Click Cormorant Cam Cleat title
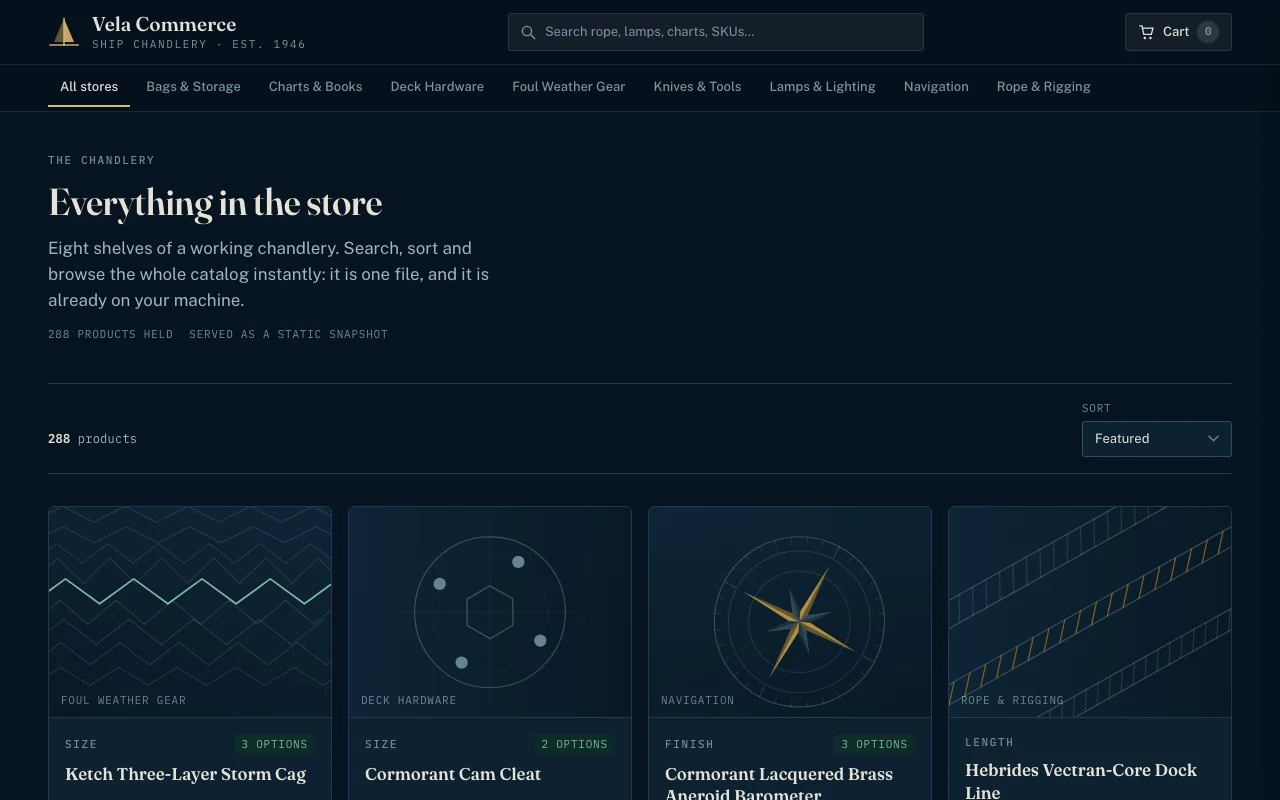1280x800 pixels. tap(453, 774)
